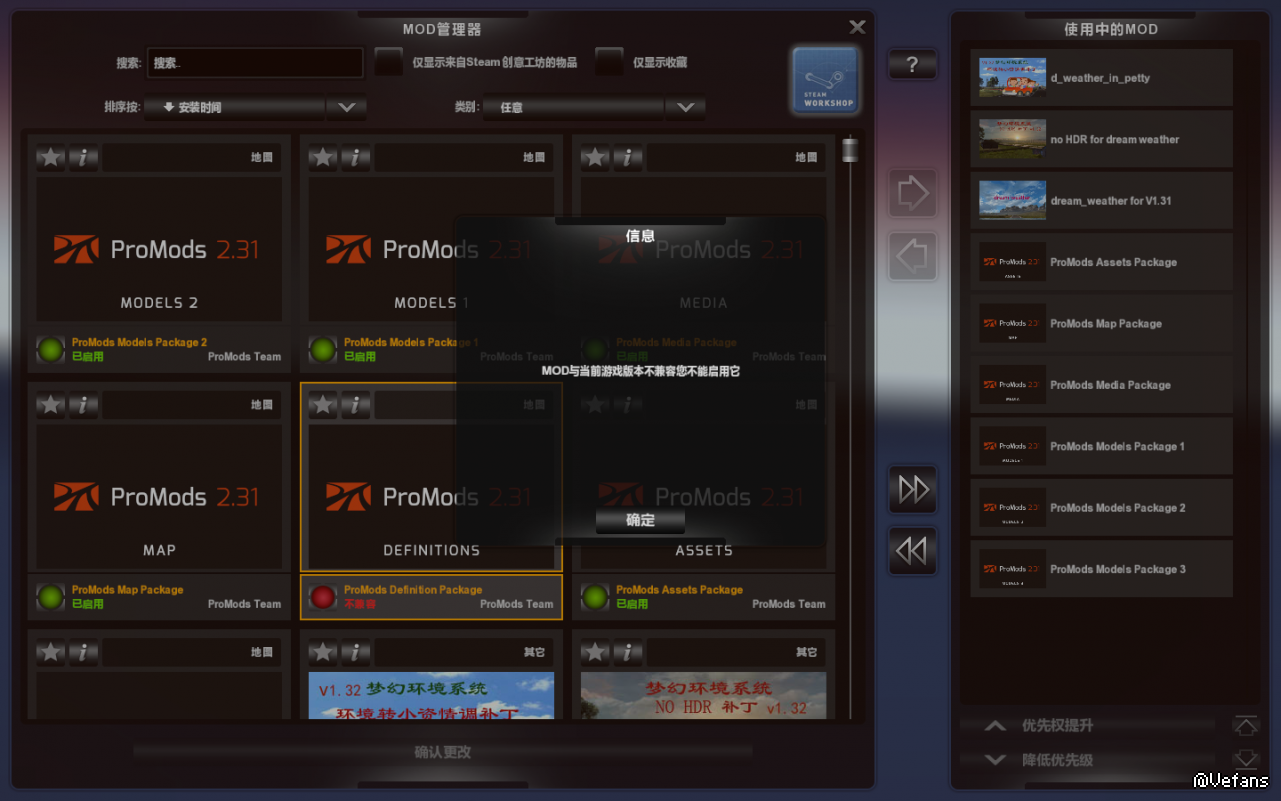Open info for ProMods Models Package 2

84,157
